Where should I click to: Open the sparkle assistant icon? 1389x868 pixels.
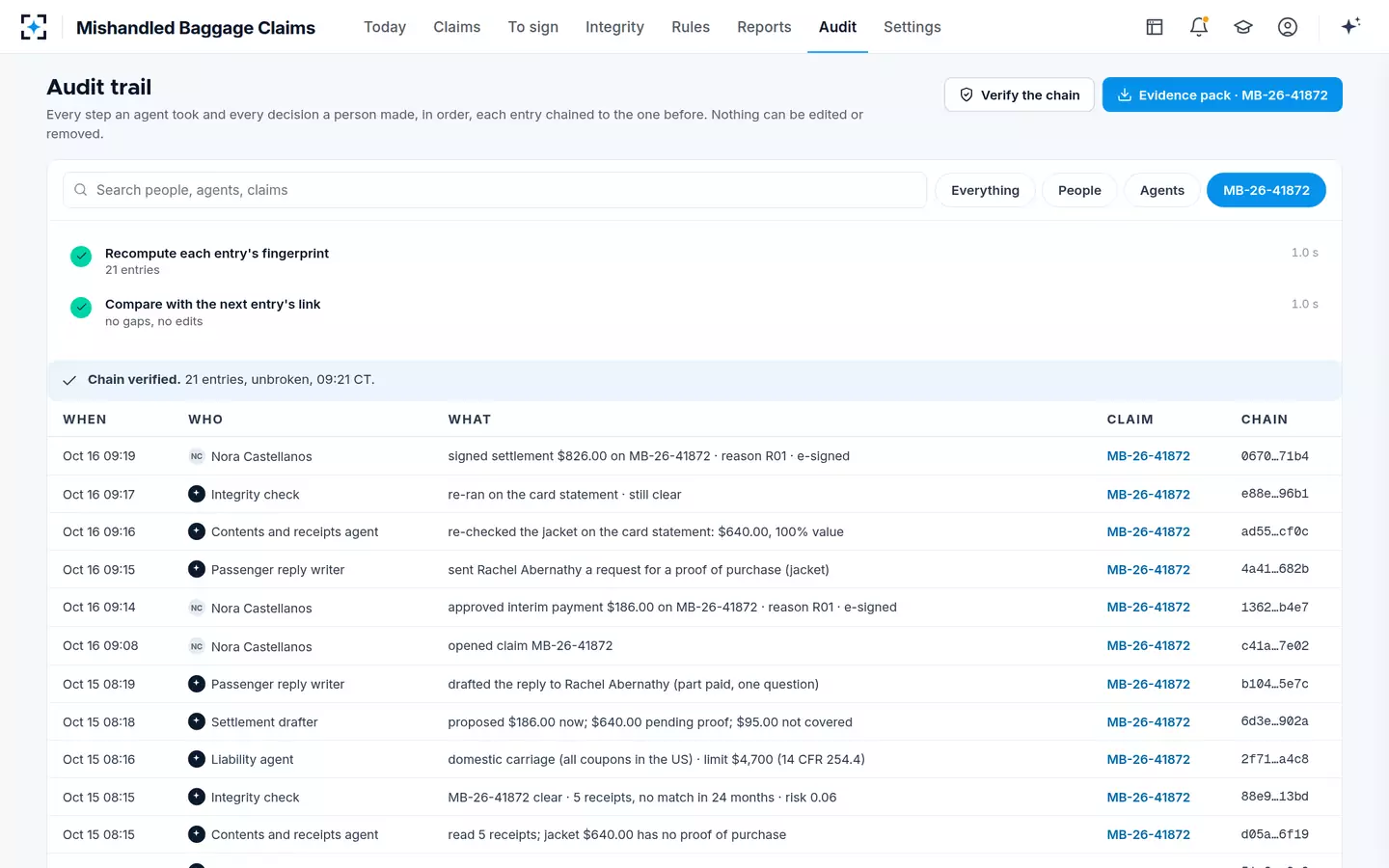tap(1350, 26)
